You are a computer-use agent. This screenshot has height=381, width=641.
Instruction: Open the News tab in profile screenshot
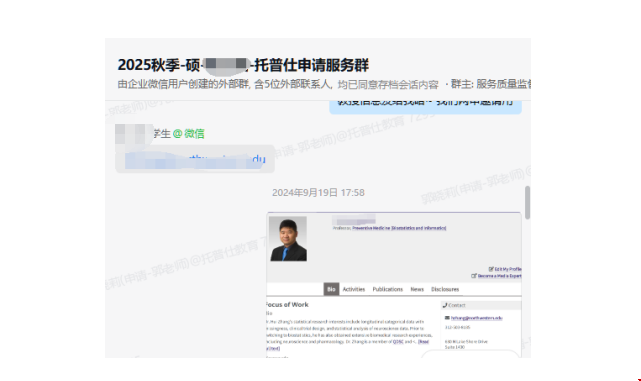[417, 289]
